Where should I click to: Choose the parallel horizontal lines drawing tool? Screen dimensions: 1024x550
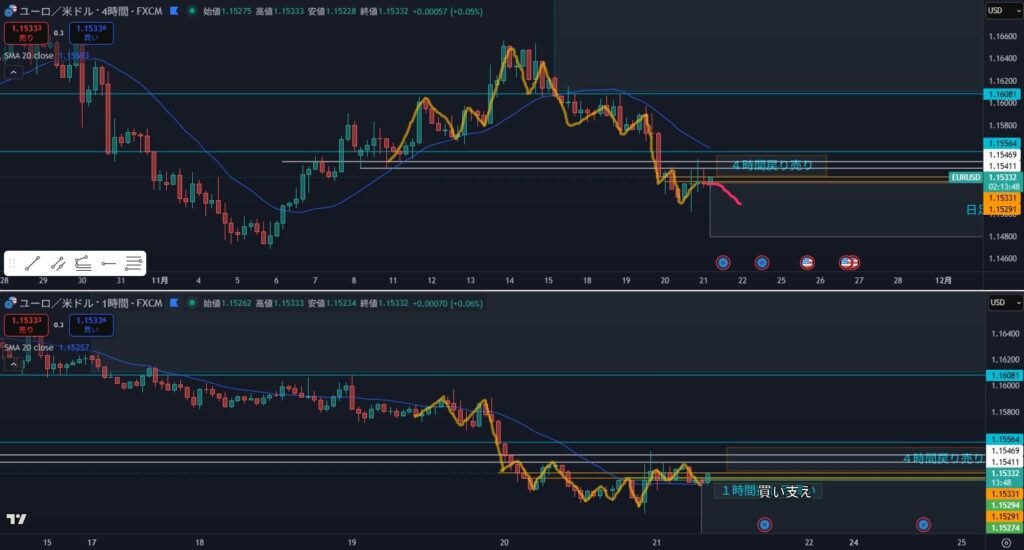coord(133,263)
